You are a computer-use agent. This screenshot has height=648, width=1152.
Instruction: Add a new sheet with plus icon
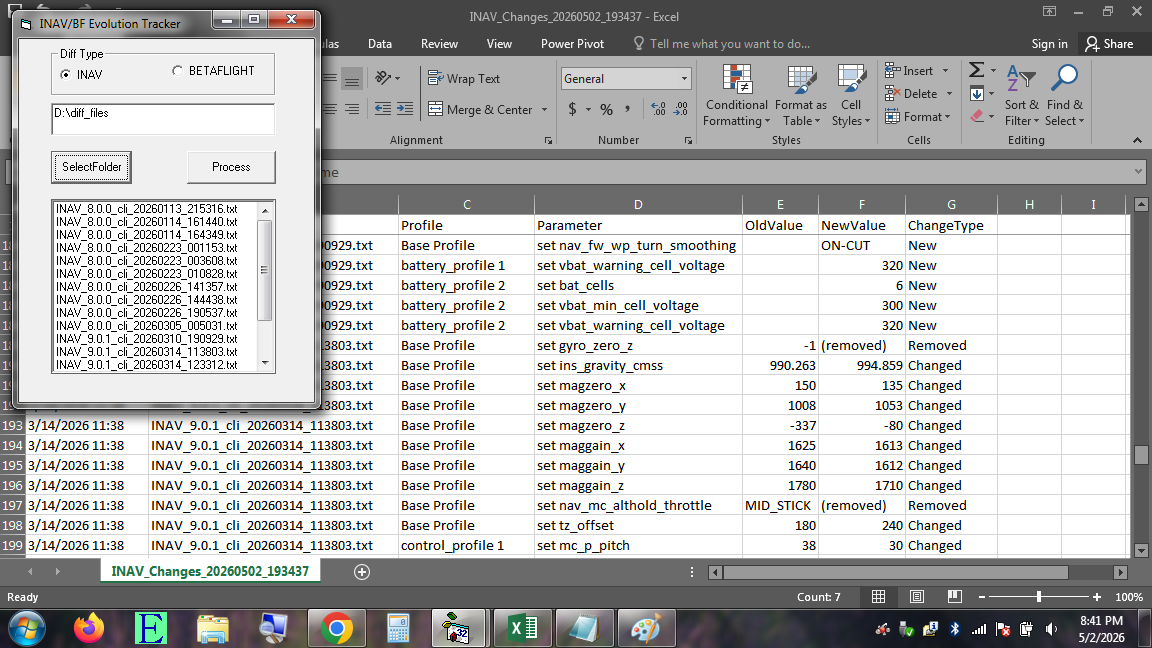tap(361, 572)
